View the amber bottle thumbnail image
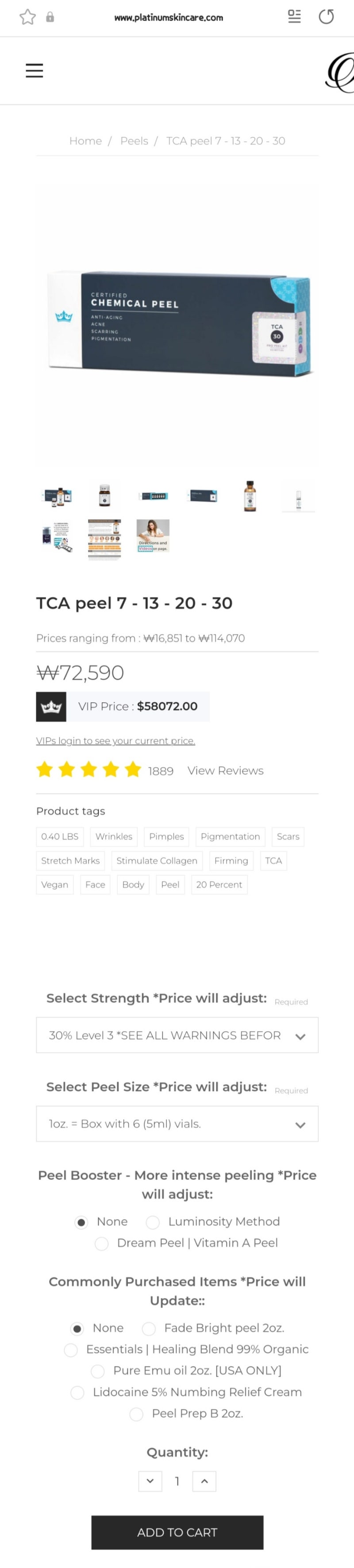354x1568 pixels. click(x=250, y=495)
